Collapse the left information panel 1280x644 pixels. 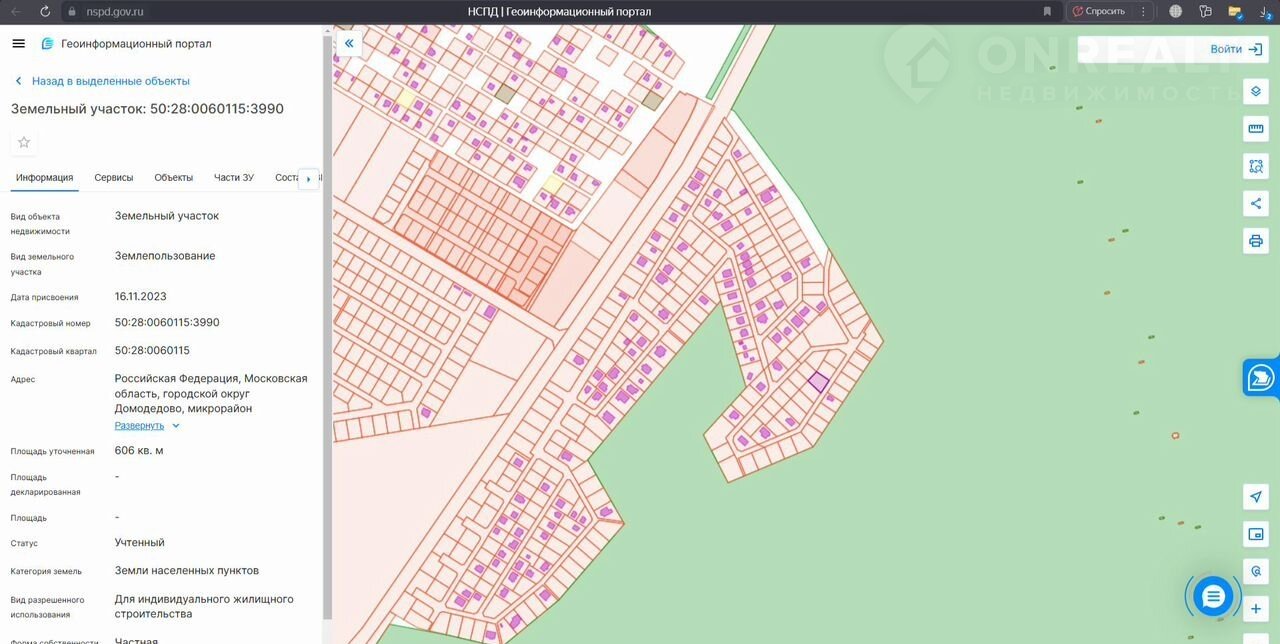tap(348, 43)
